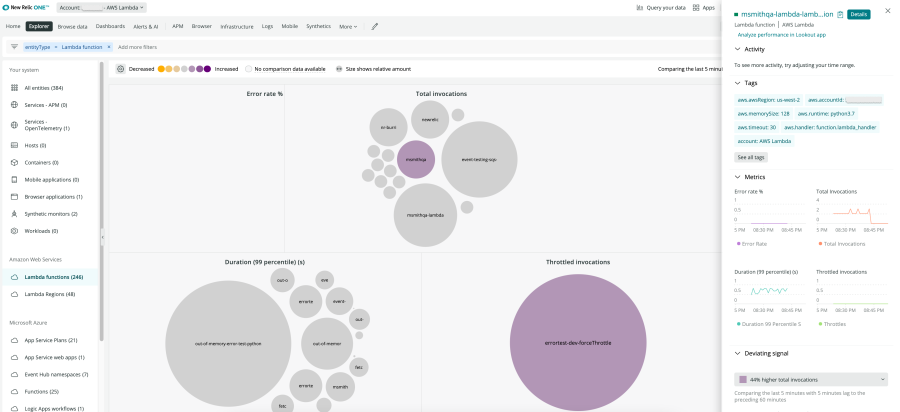
Task: Expand 44% higher total invocations dropdown
Action: [x=811, y=379]
